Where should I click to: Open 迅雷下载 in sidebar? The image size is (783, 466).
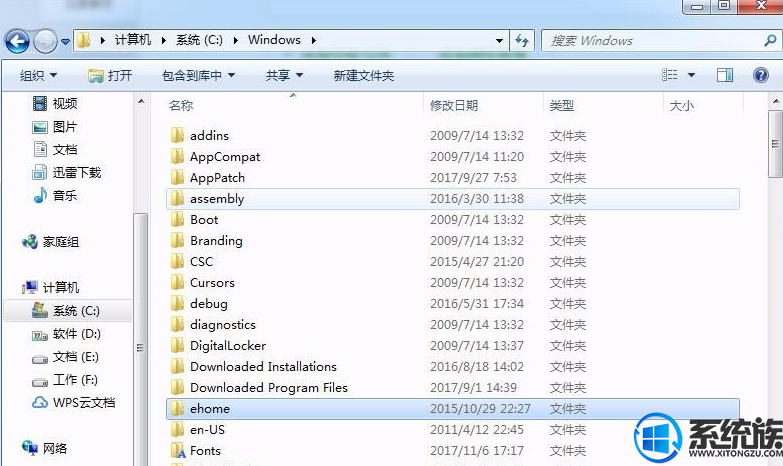66,172
